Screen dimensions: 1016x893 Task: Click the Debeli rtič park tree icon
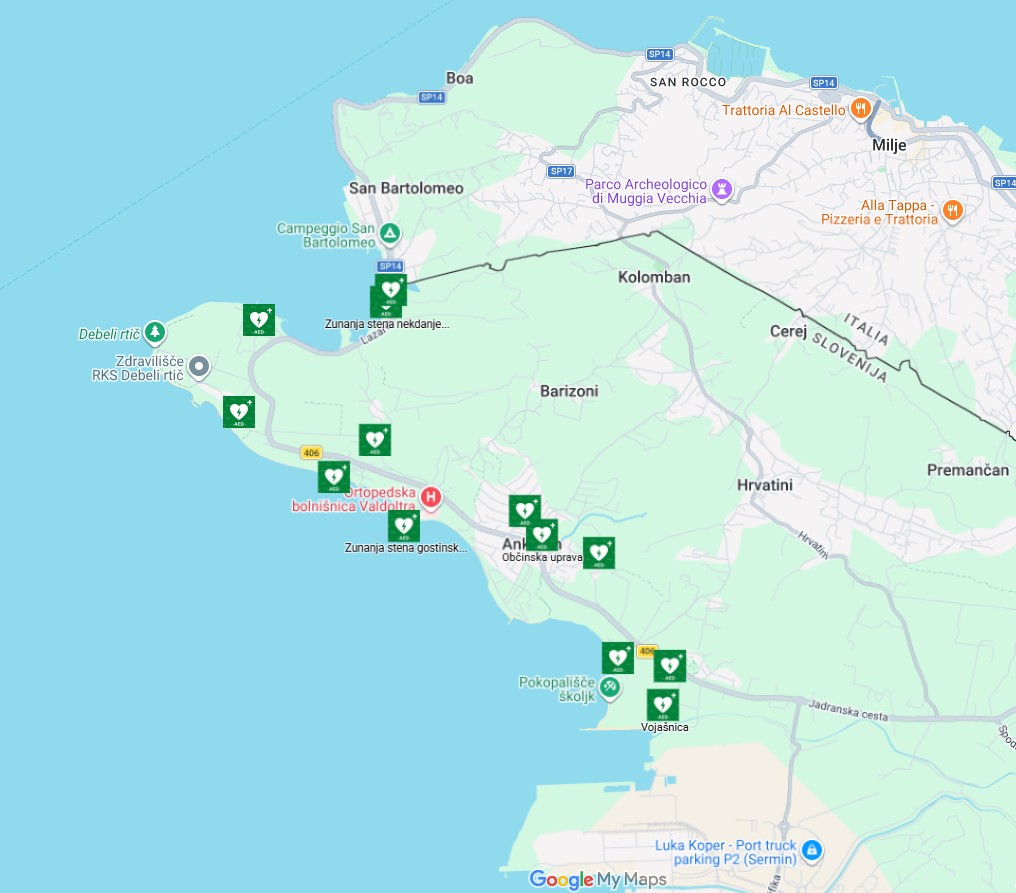pos(154,331)
